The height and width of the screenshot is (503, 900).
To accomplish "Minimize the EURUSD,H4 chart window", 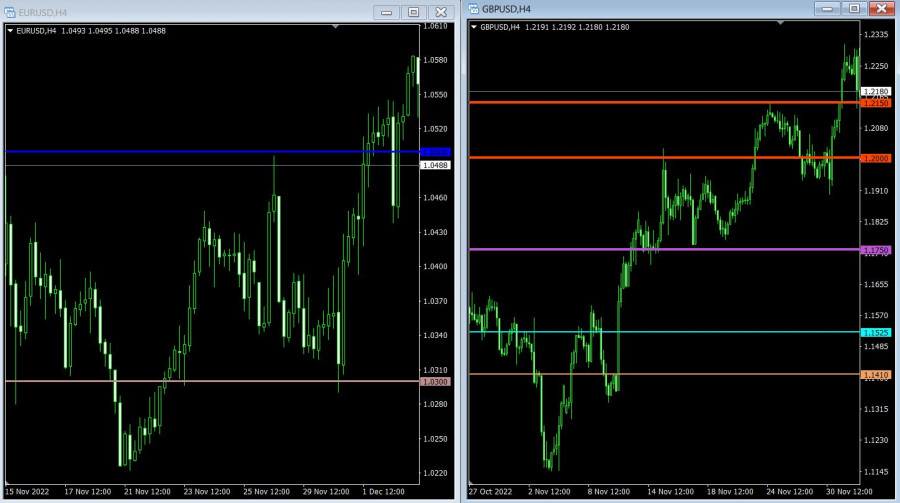I will click(386, 12).
